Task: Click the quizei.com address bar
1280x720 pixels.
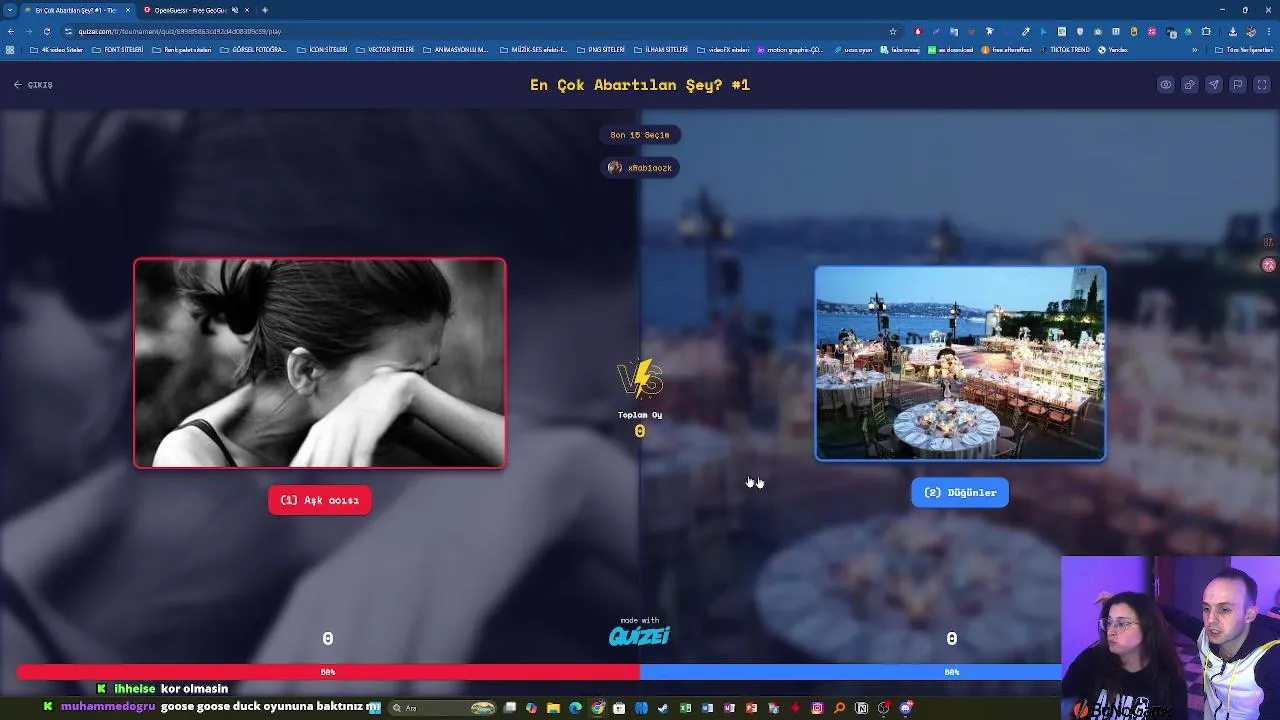Action: point(480,31)
